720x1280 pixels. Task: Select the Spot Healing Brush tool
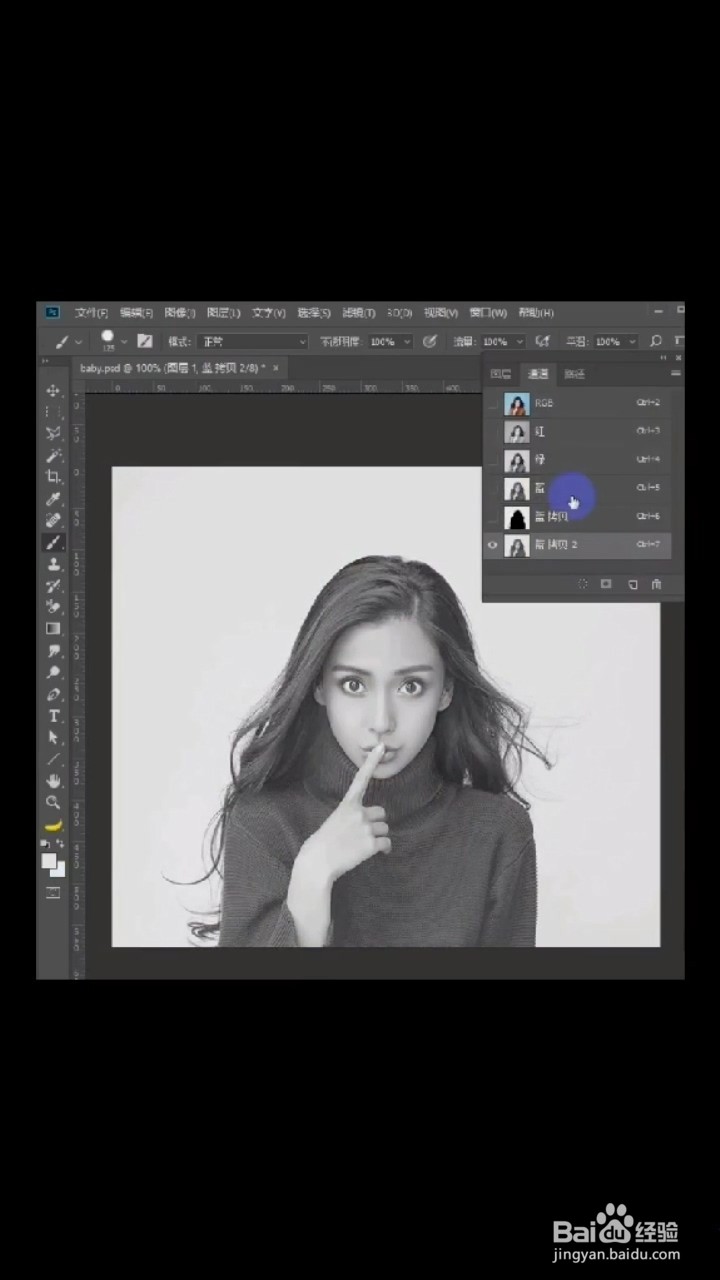53,520
